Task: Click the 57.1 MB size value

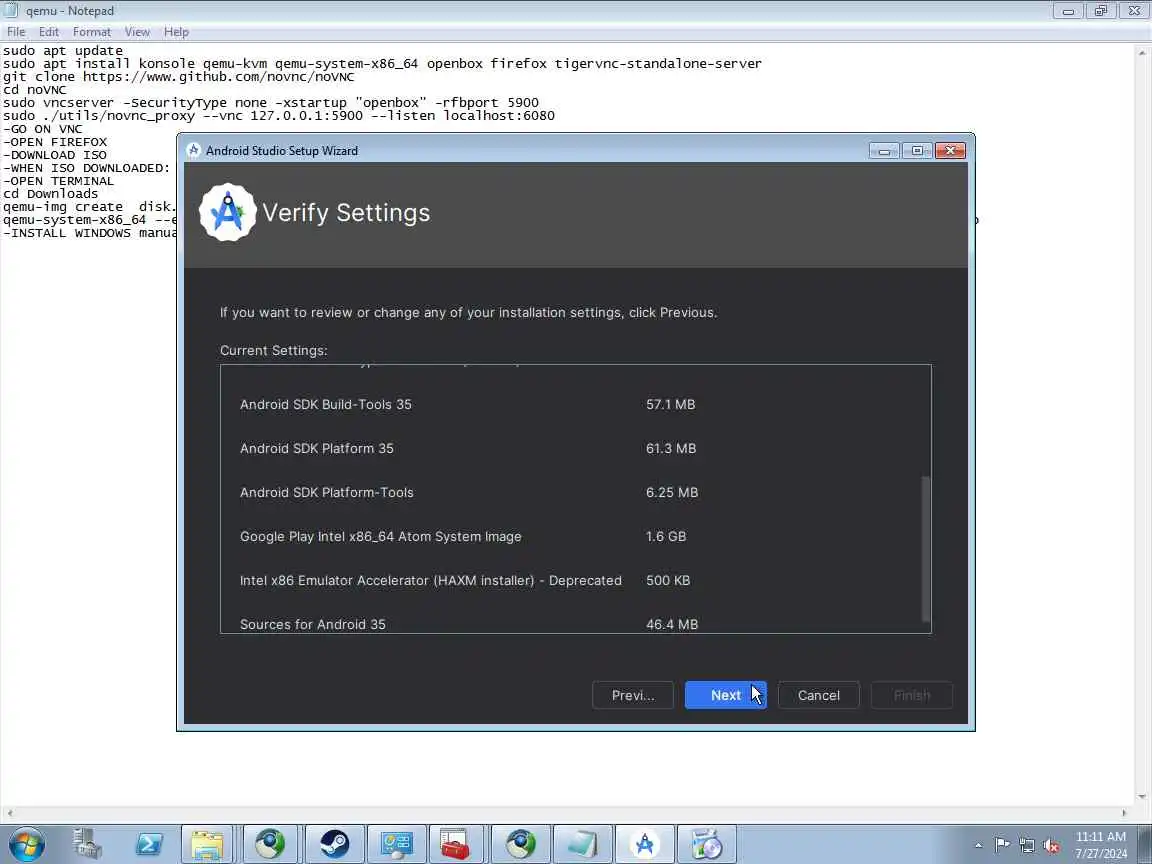Action: [670, 404]
